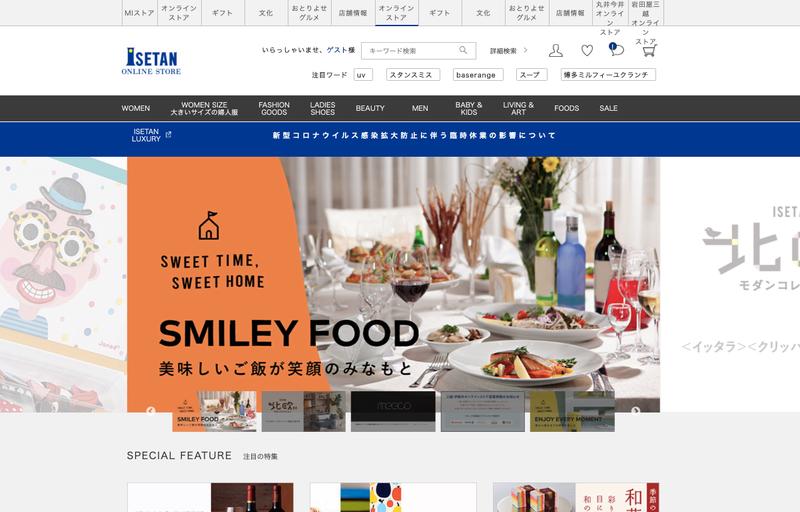This screenshot has width=800, height=512.
Task: Select the SMILEY FOOD carousel thumbnail
Action: (214, 412)
